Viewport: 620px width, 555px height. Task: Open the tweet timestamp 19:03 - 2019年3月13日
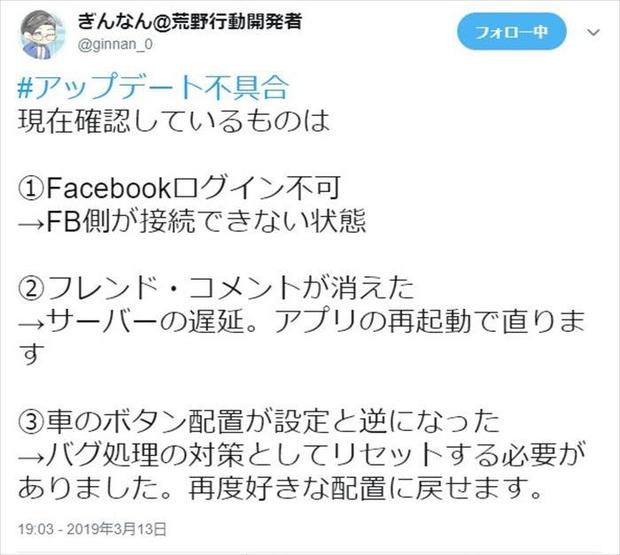[92, 529]
